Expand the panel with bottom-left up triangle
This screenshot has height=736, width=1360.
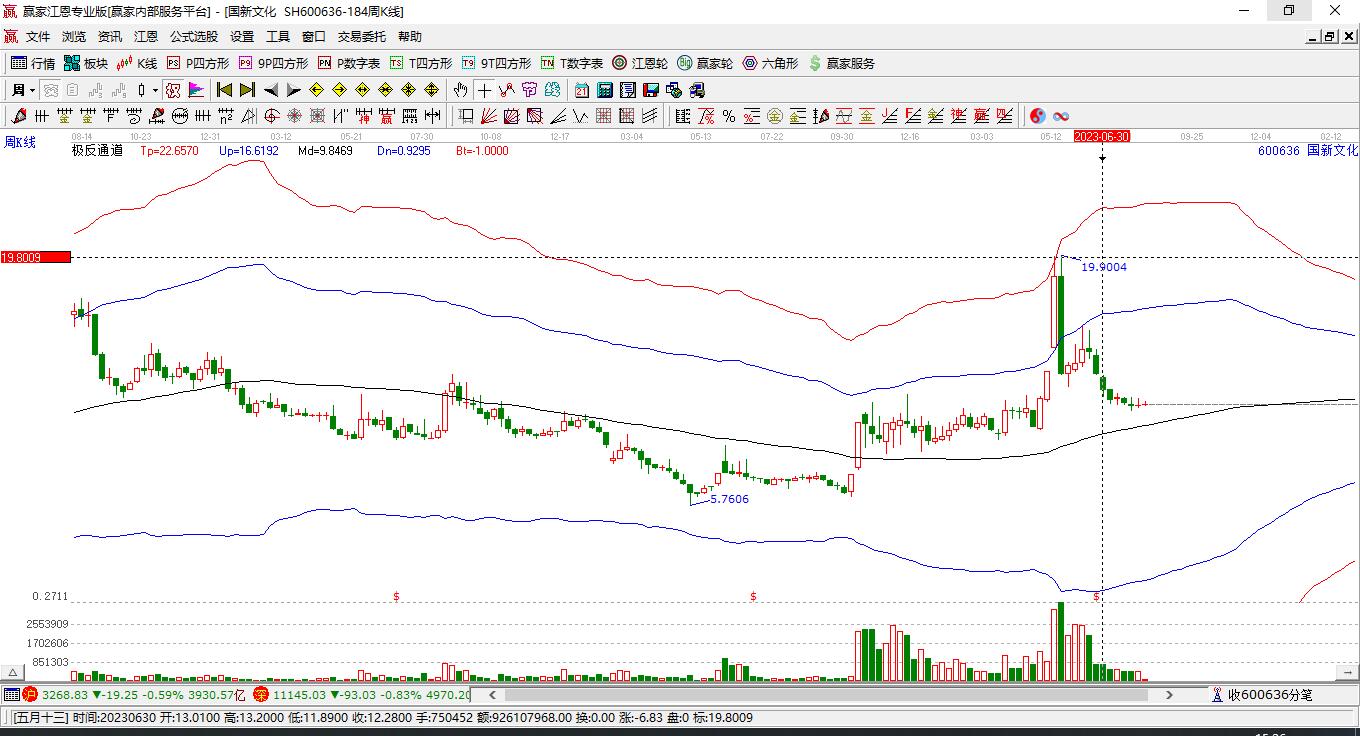(x=14, y=673)
